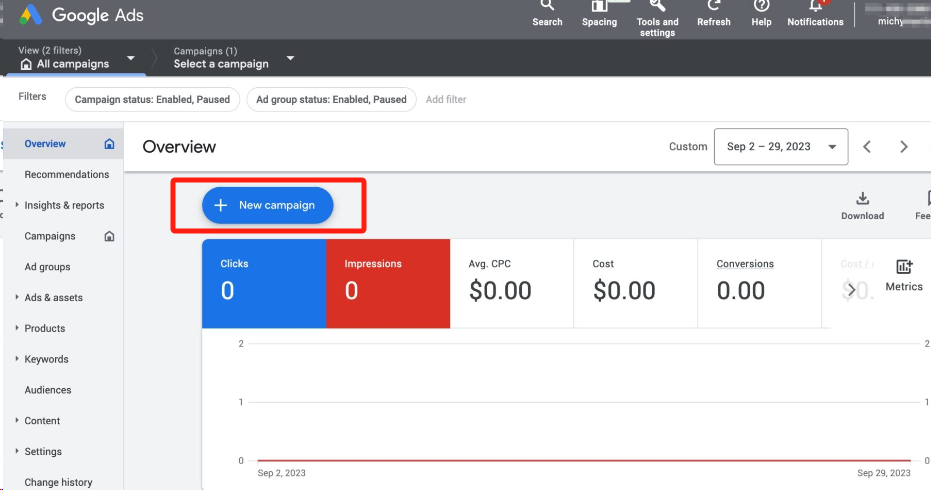This screenshot has height=490, width=931.
Task: Click the home icon beside Overview
Action: click(109, 144)
